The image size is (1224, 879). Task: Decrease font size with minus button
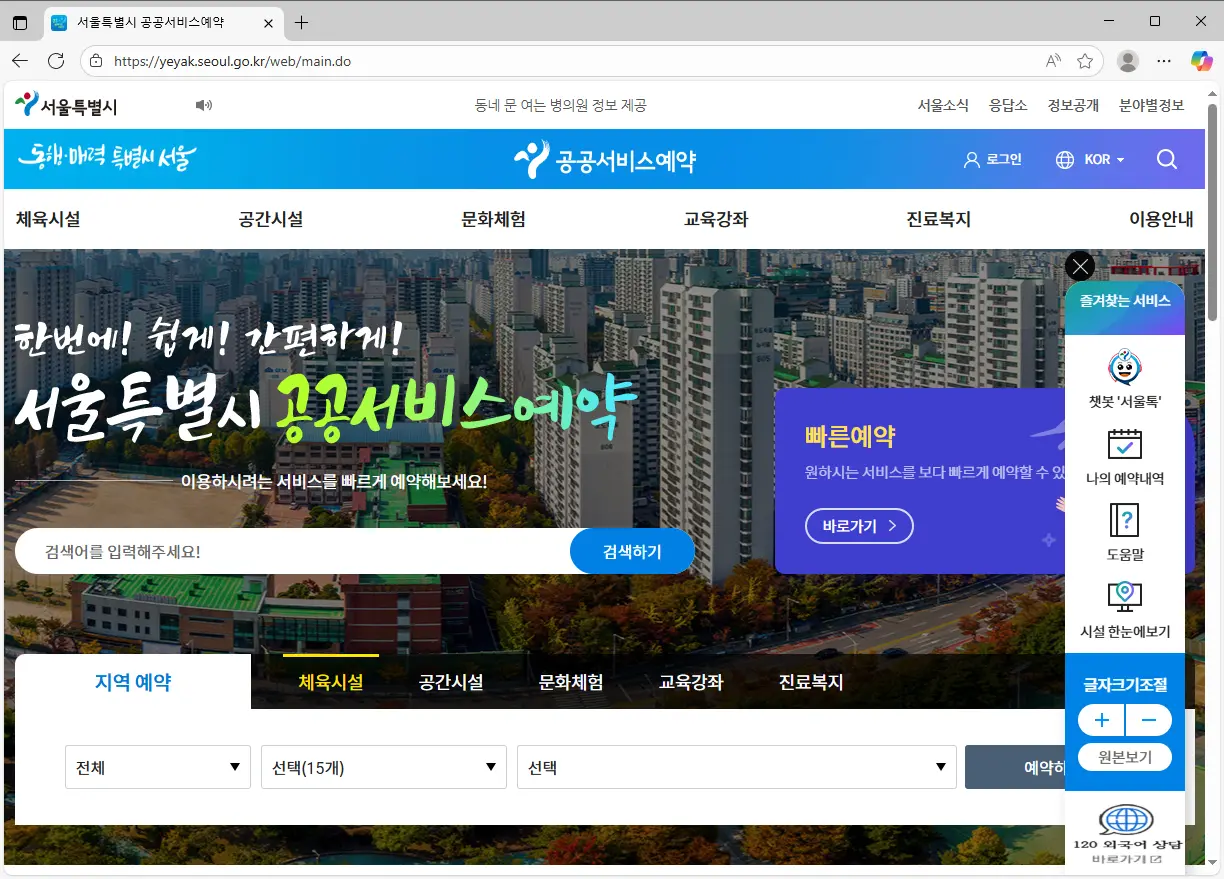pos(1149,720)
